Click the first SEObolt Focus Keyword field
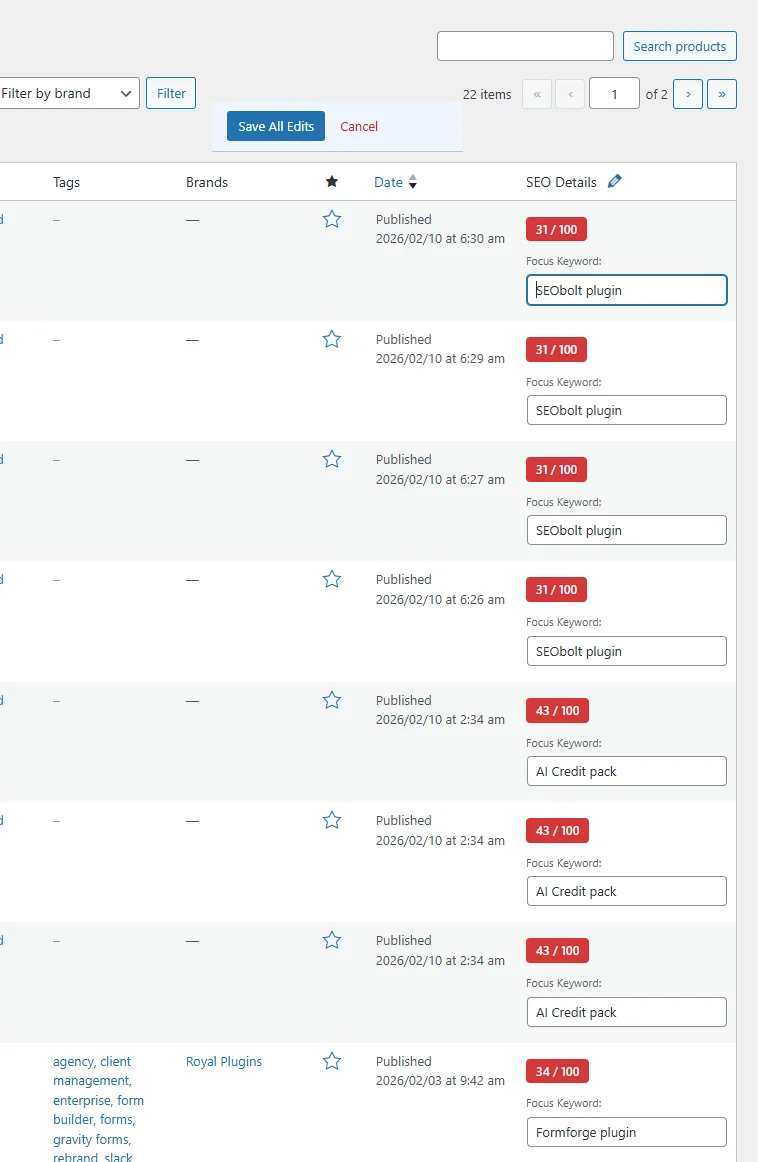This screenshot has height=1162, width=758. click(x=626, y=290)
